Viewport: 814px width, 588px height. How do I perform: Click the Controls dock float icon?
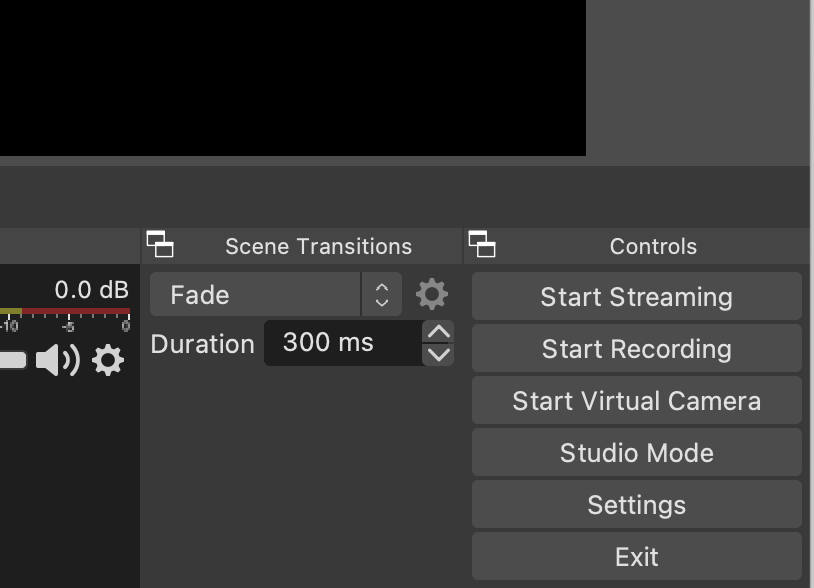[x=482, y=244]
